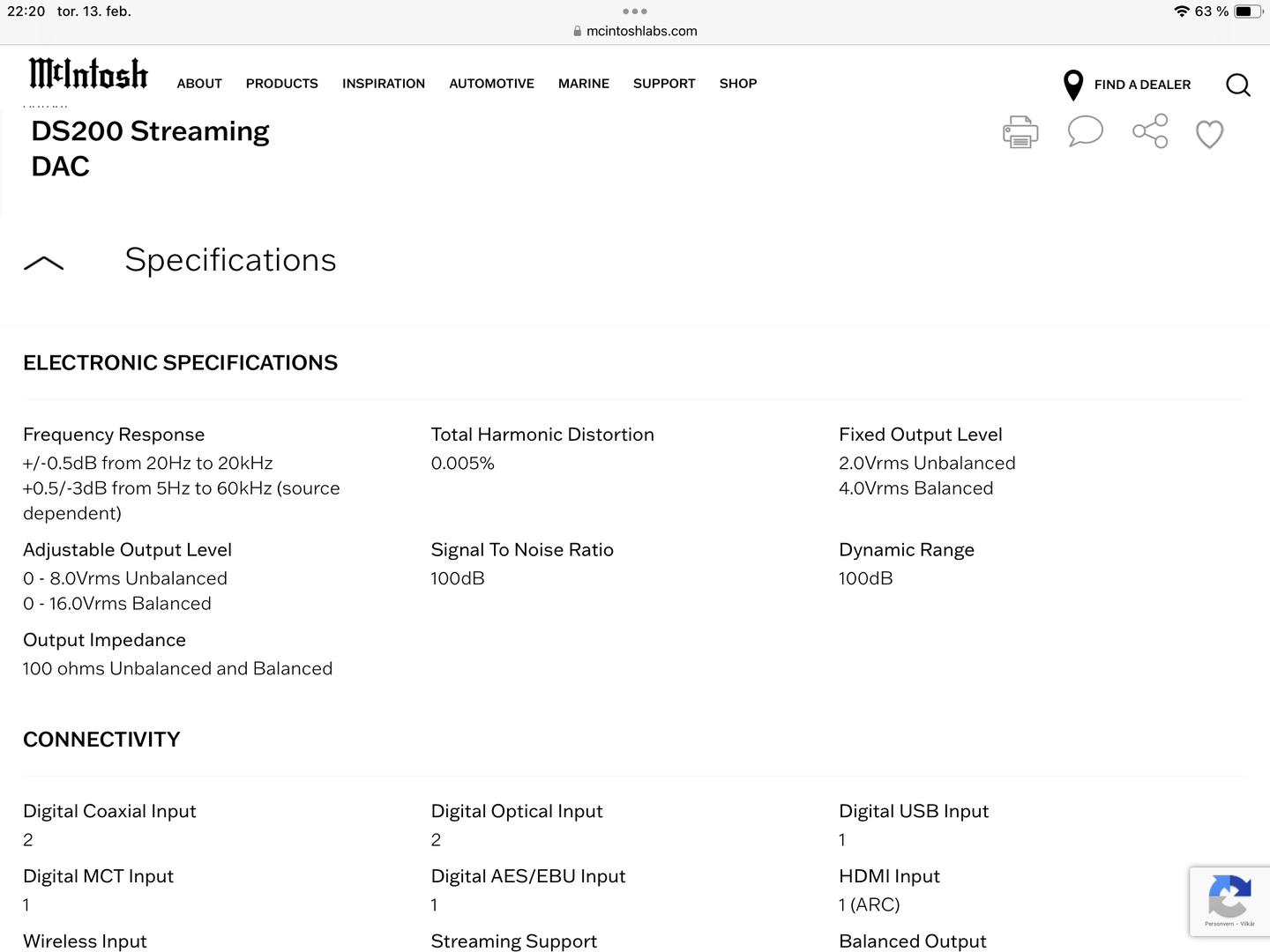Select the Digital Coaxial Input label
1270x952 pixels.
tap(110, 811)
